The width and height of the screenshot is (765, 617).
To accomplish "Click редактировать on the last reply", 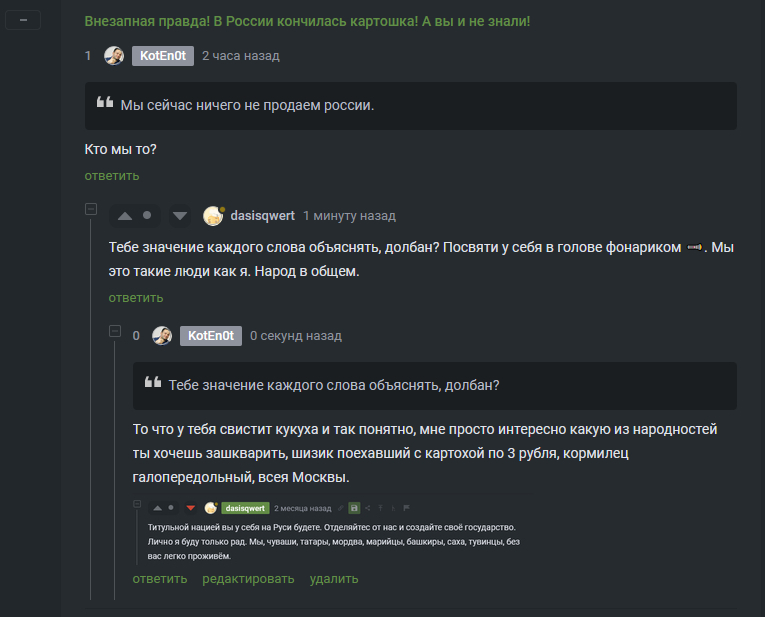I will tap(248, 578).
